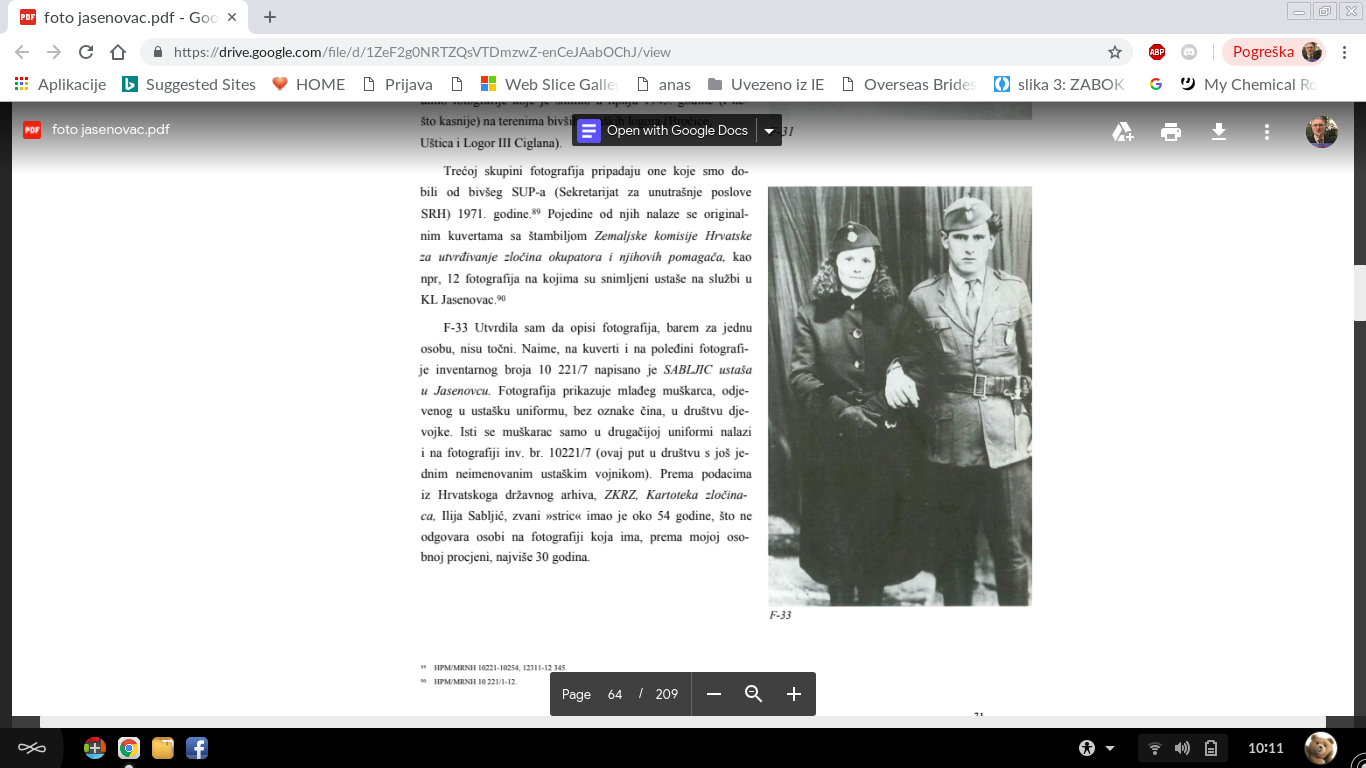
Task: Click the page number 64 field
Action: [615, 694]
